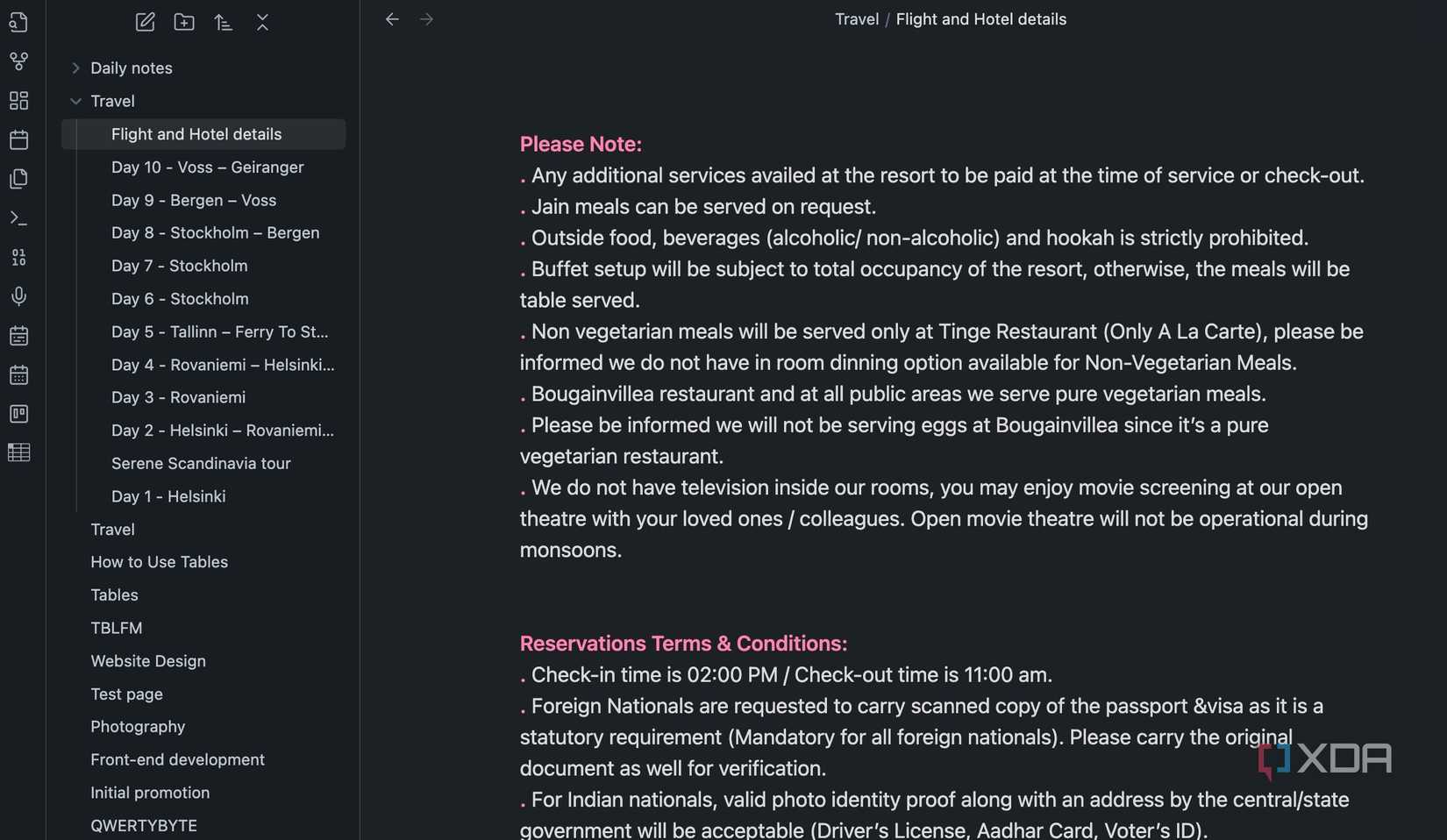1447x840 pixels.
Task: Start the audio recorder microphone icon
Action: pyautogui.click(x=18, y=296)
